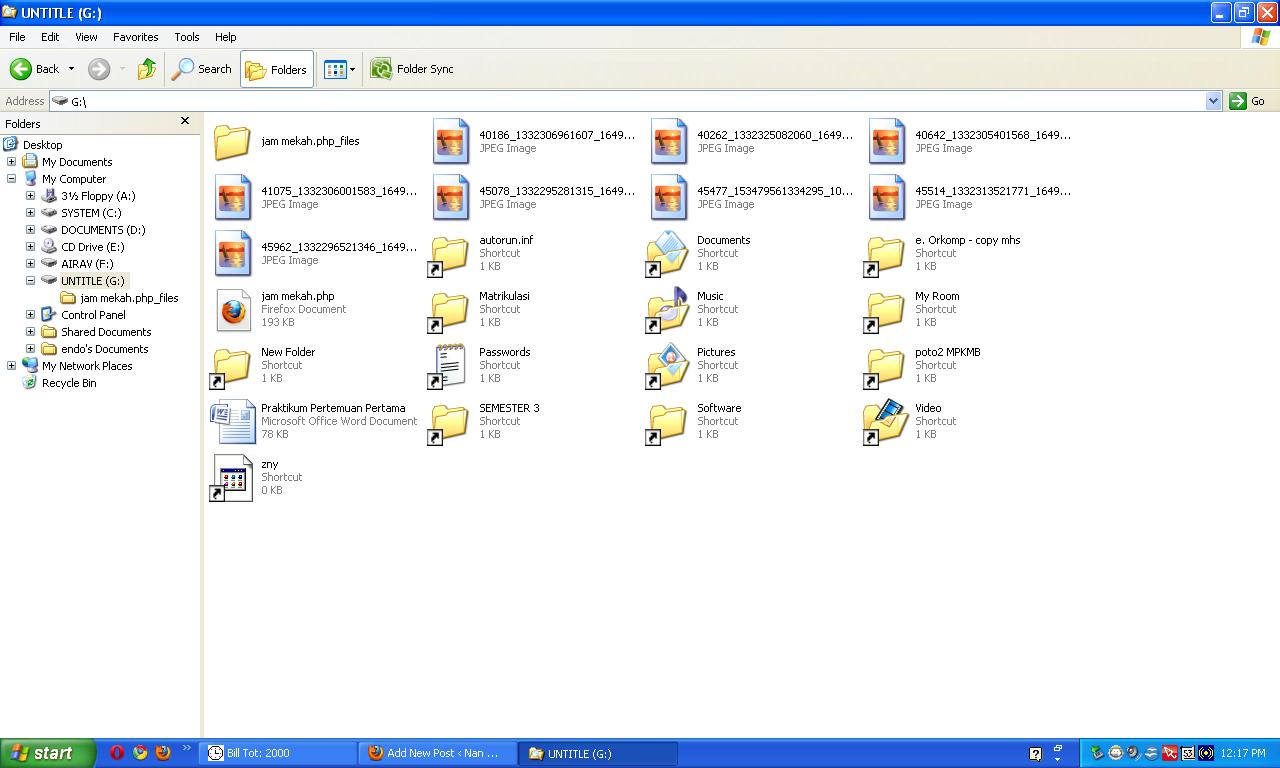Select Desktop in the folder tree
This screenshot has width=1280, height=768.
point(42,145)
